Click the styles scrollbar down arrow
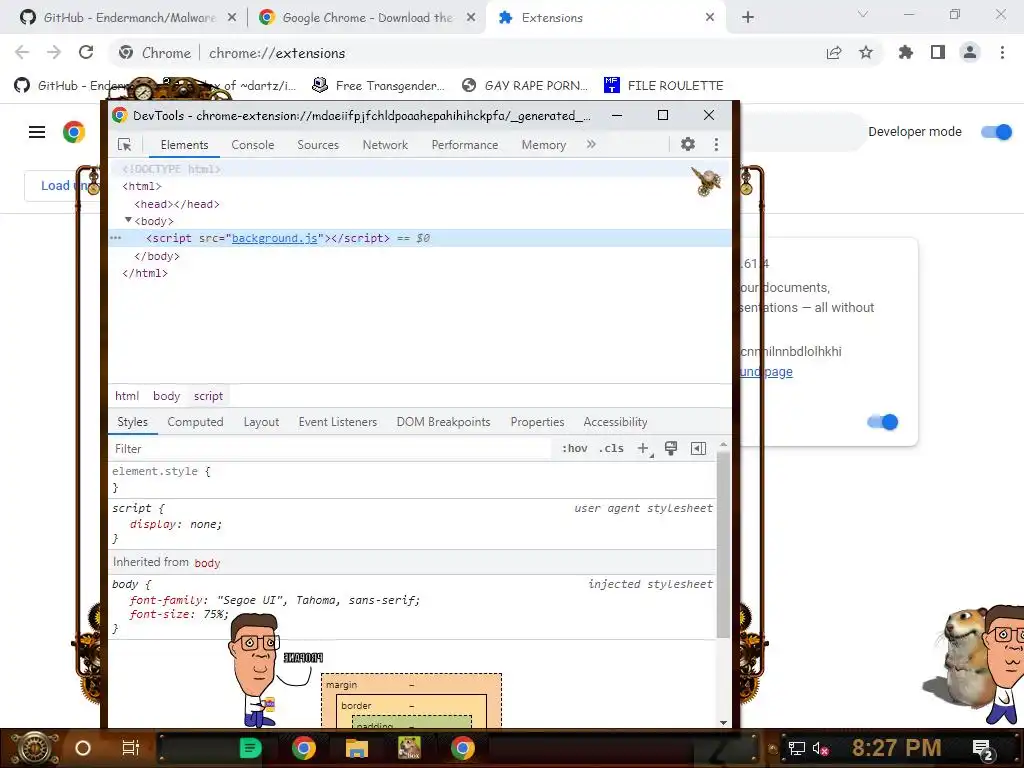Viewport: 1024px width, 768px height. point(723,722)
